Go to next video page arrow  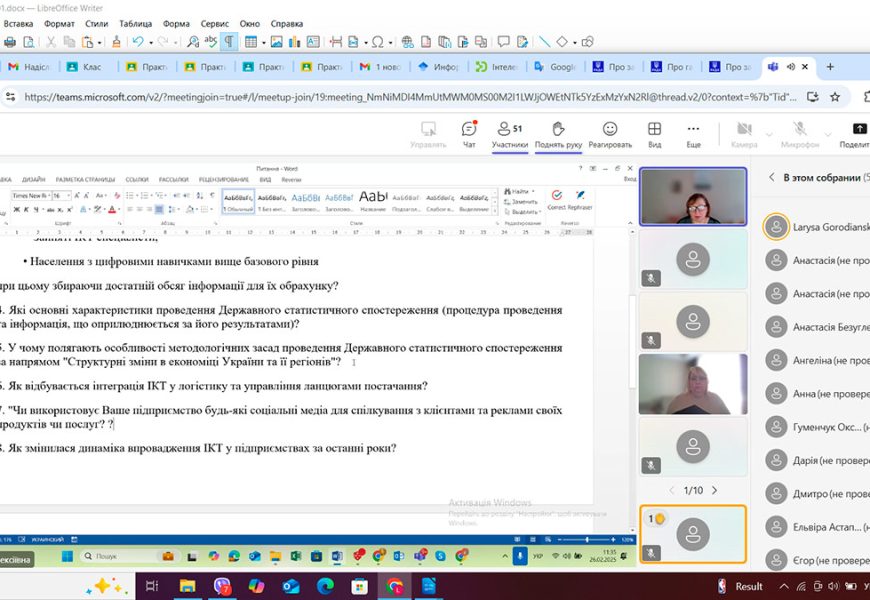tap(714, 490)
